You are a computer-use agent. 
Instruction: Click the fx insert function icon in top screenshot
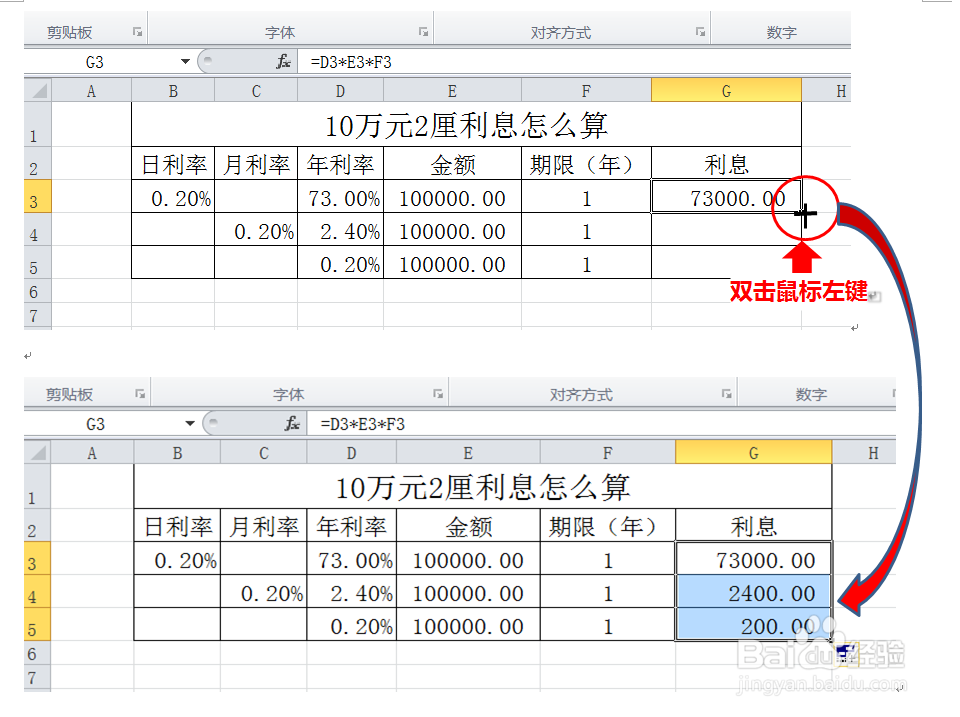pyautogui.click(x=283, y=61)
